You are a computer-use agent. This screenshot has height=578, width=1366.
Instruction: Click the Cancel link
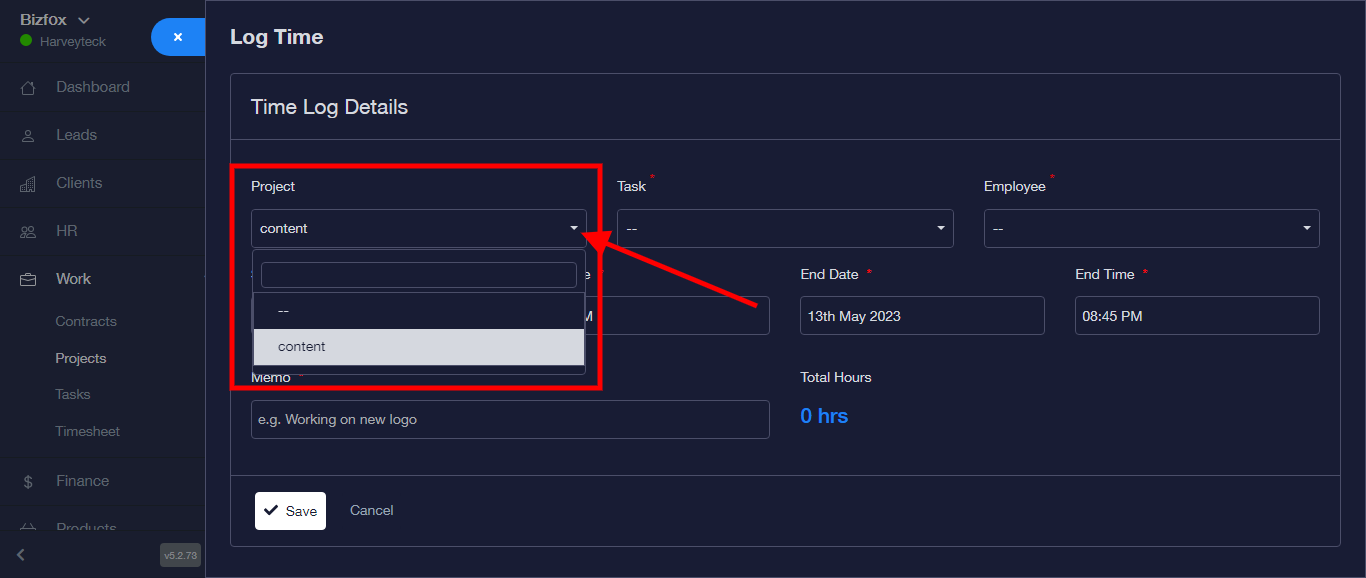pyautogui.click(x=371, y=511)
